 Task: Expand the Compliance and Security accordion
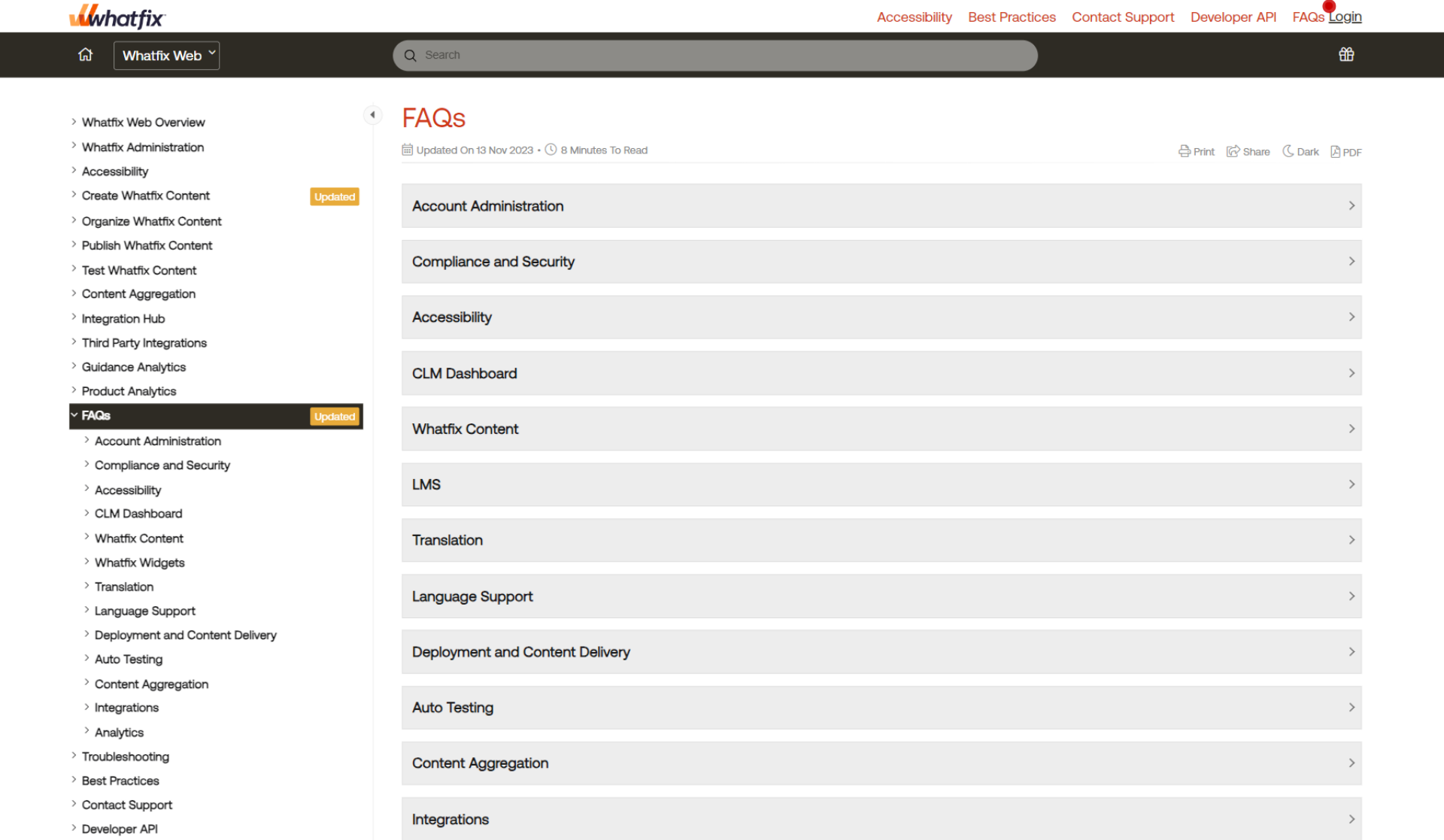tap(881, 262)
